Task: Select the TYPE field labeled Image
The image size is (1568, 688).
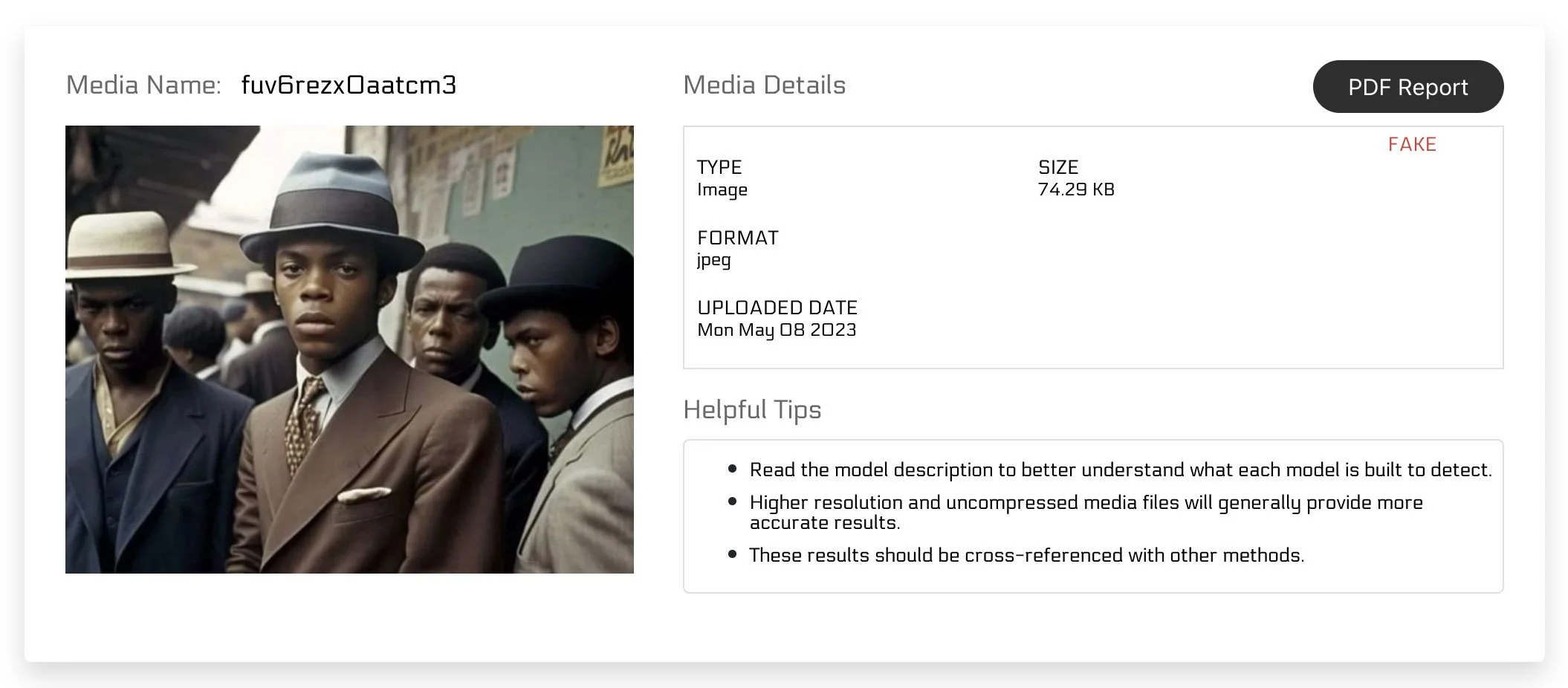Action: coord(722,189)
